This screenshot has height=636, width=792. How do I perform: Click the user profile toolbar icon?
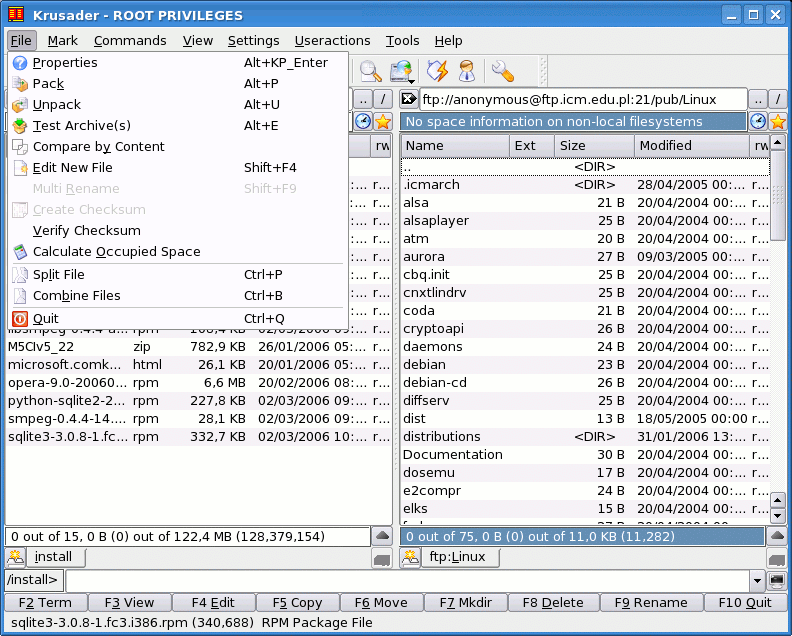click(x=467, y=71)
